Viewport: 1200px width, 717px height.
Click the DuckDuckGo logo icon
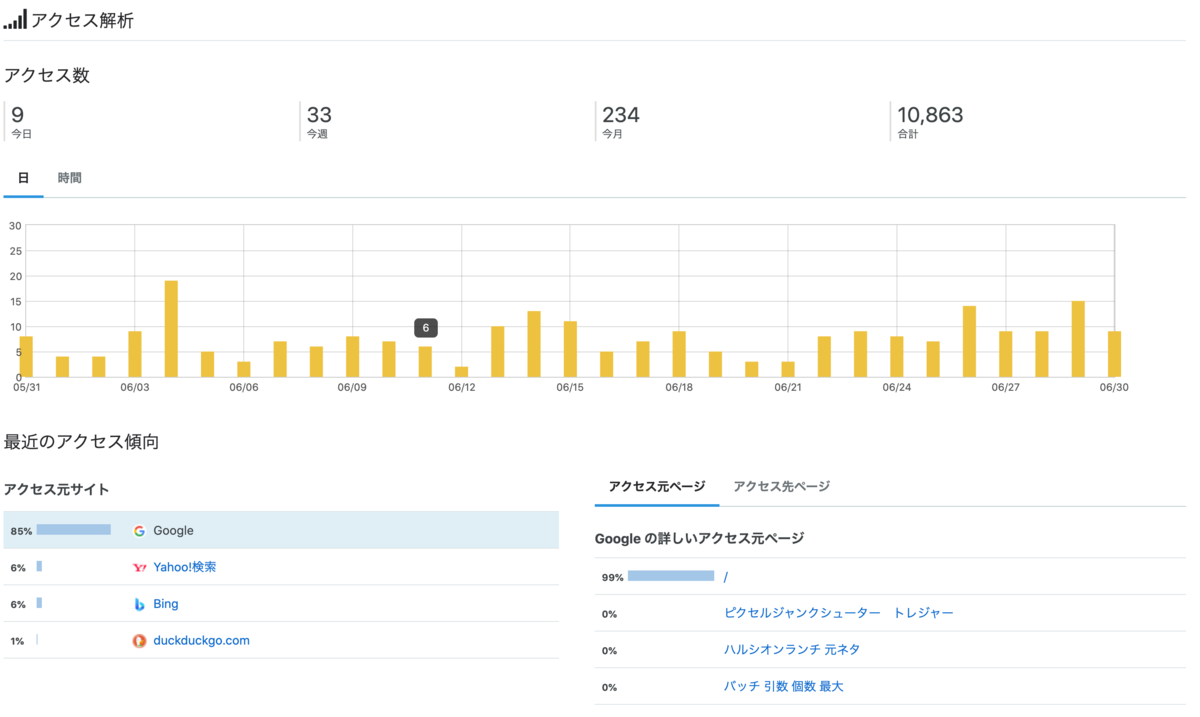pos(139,640)
